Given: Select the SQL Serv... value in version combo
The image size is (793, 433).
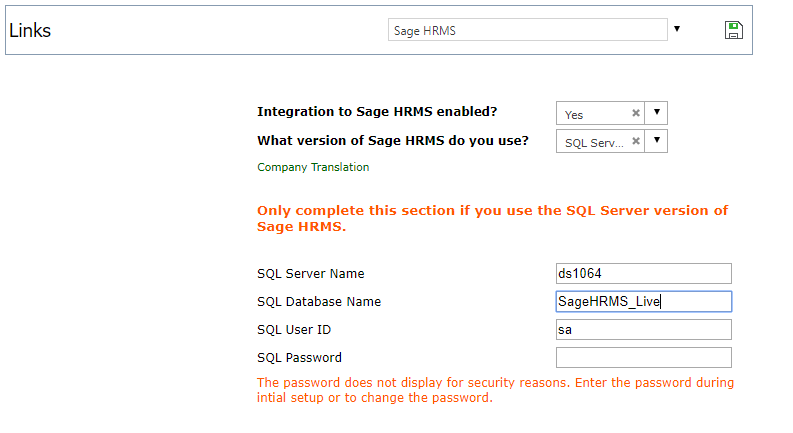Looking at the screenshot, I should pos(593,142).
